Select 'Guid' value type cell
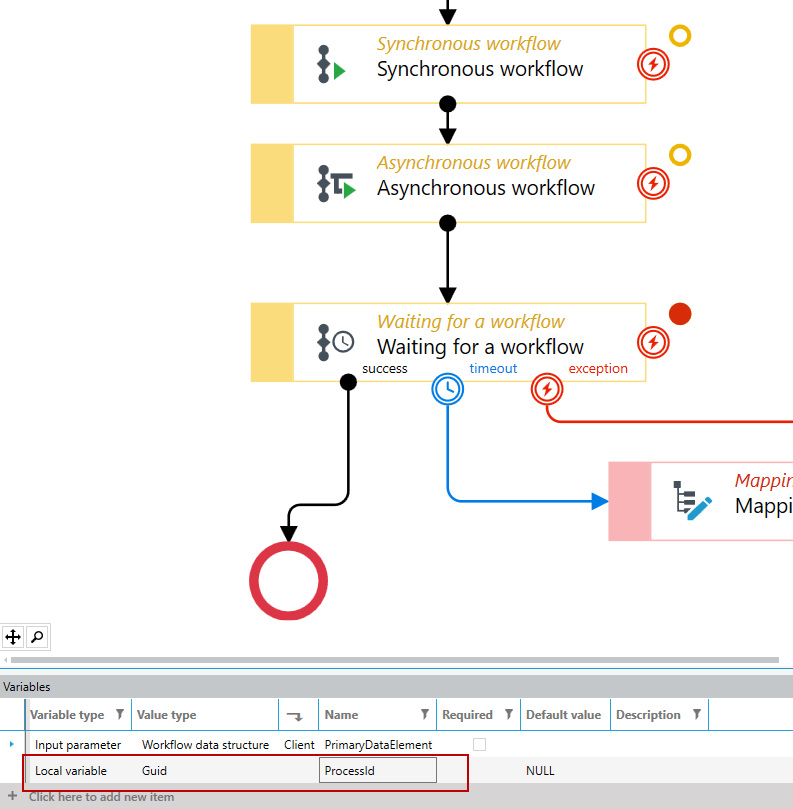This screenshot has width=793, height=809. point(154,771)
